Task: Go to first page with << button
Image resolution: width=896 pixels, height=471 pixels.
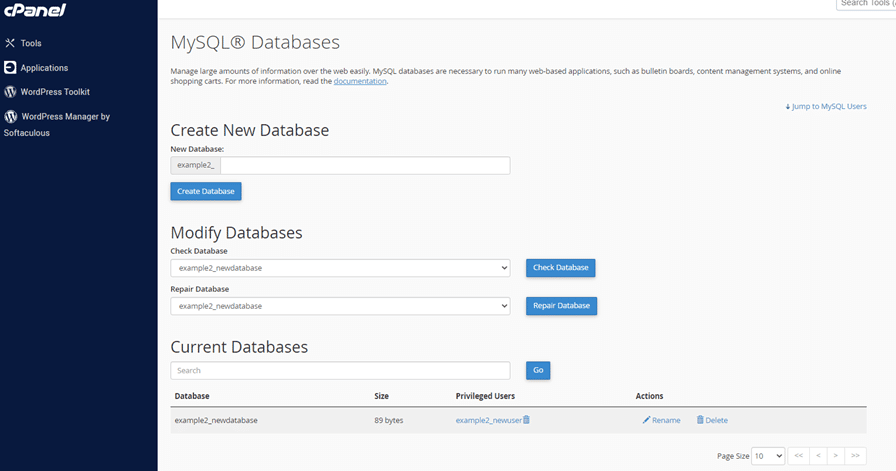Action: [798, 456]
